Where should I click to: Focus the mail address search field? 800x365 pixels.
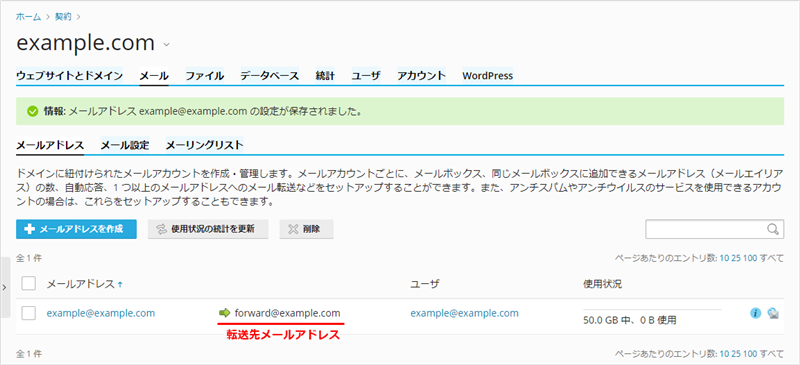[x=715, y=229]
